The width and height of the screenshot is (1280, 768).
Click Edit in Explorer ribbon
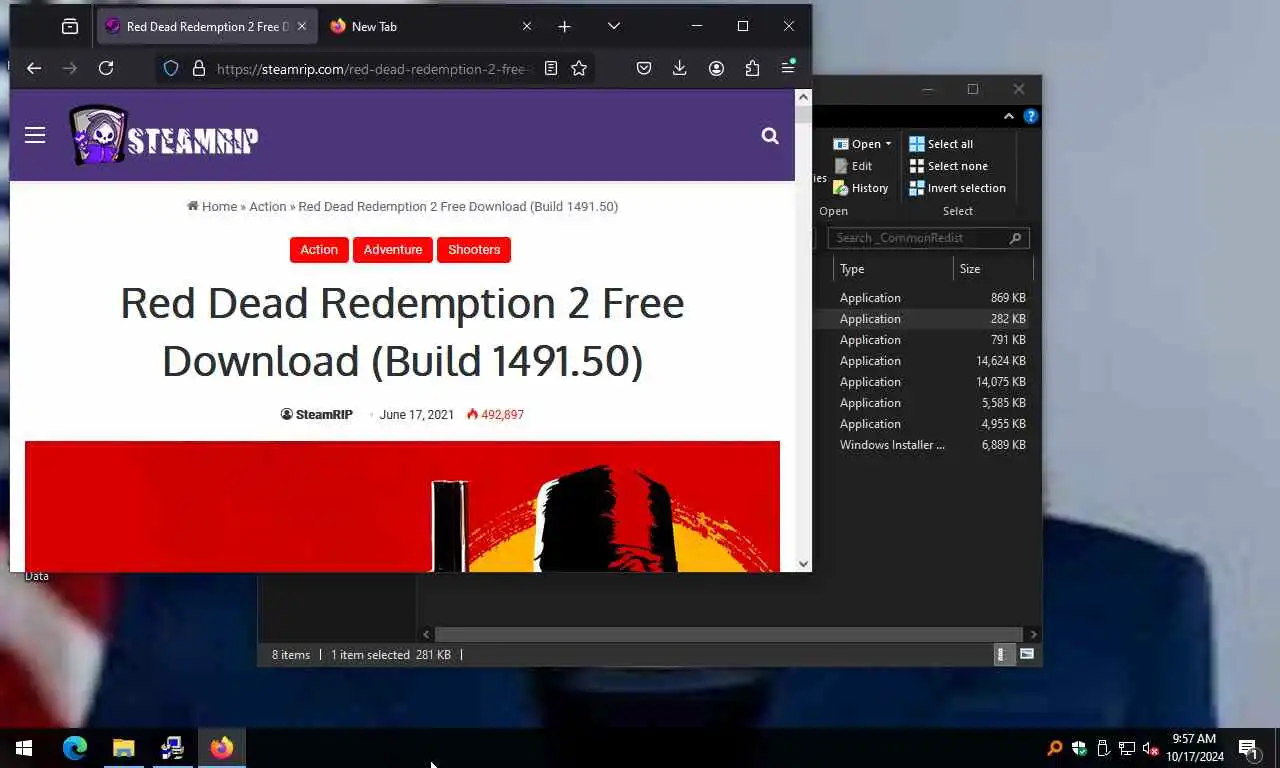[x=853, y=166]
